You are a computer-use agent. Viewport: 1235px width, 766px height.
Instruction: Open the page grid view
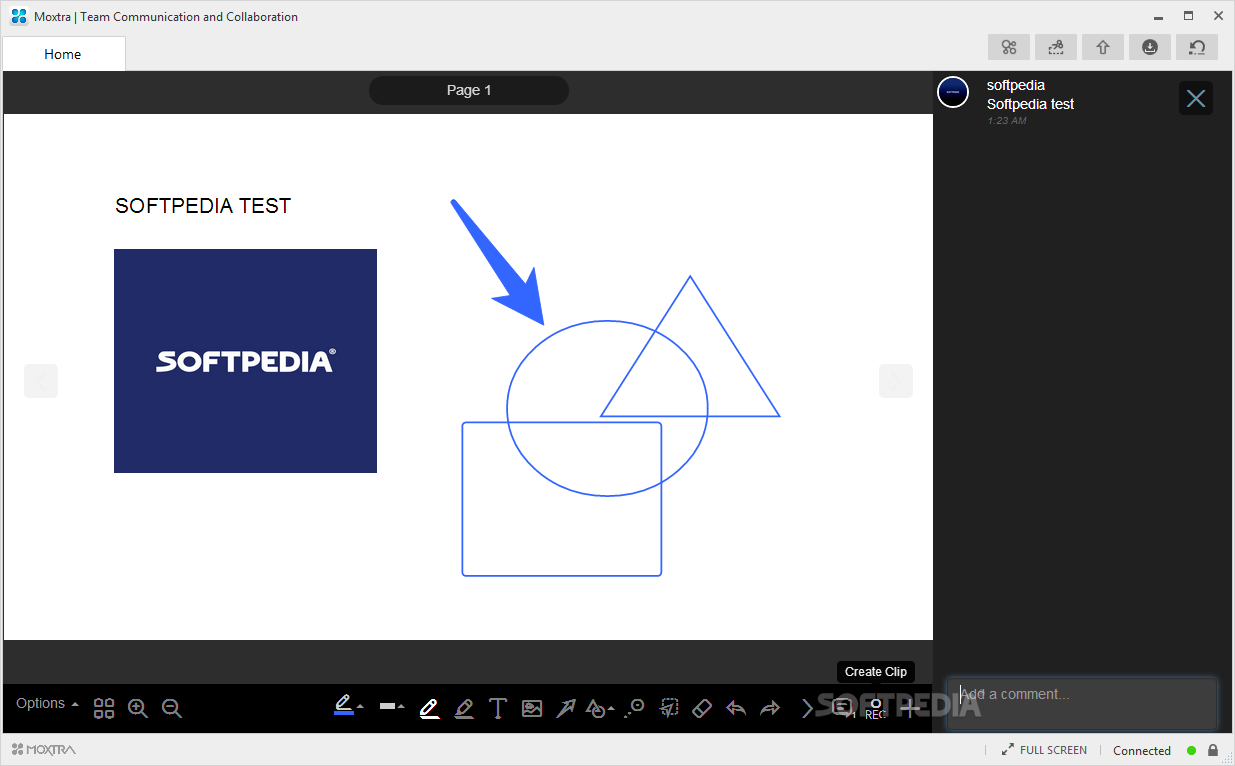[x=104, y=708]
